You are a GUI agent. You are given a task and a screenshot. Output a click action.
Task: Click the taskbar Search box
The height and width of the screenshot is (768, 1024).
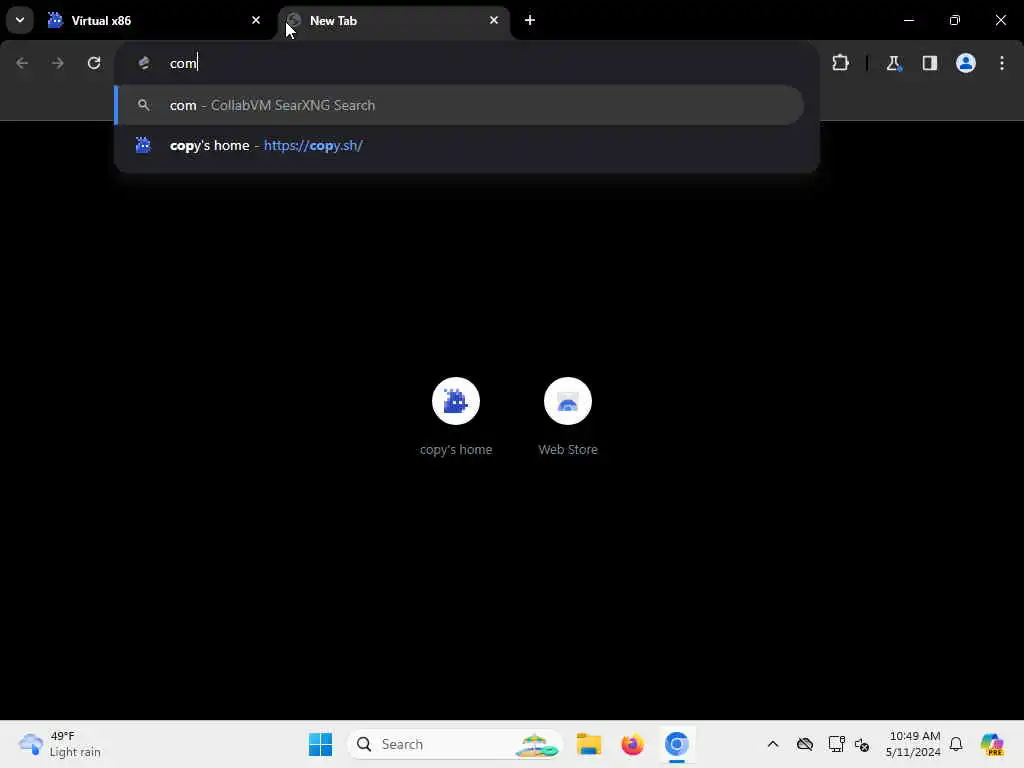coord(456,744)
